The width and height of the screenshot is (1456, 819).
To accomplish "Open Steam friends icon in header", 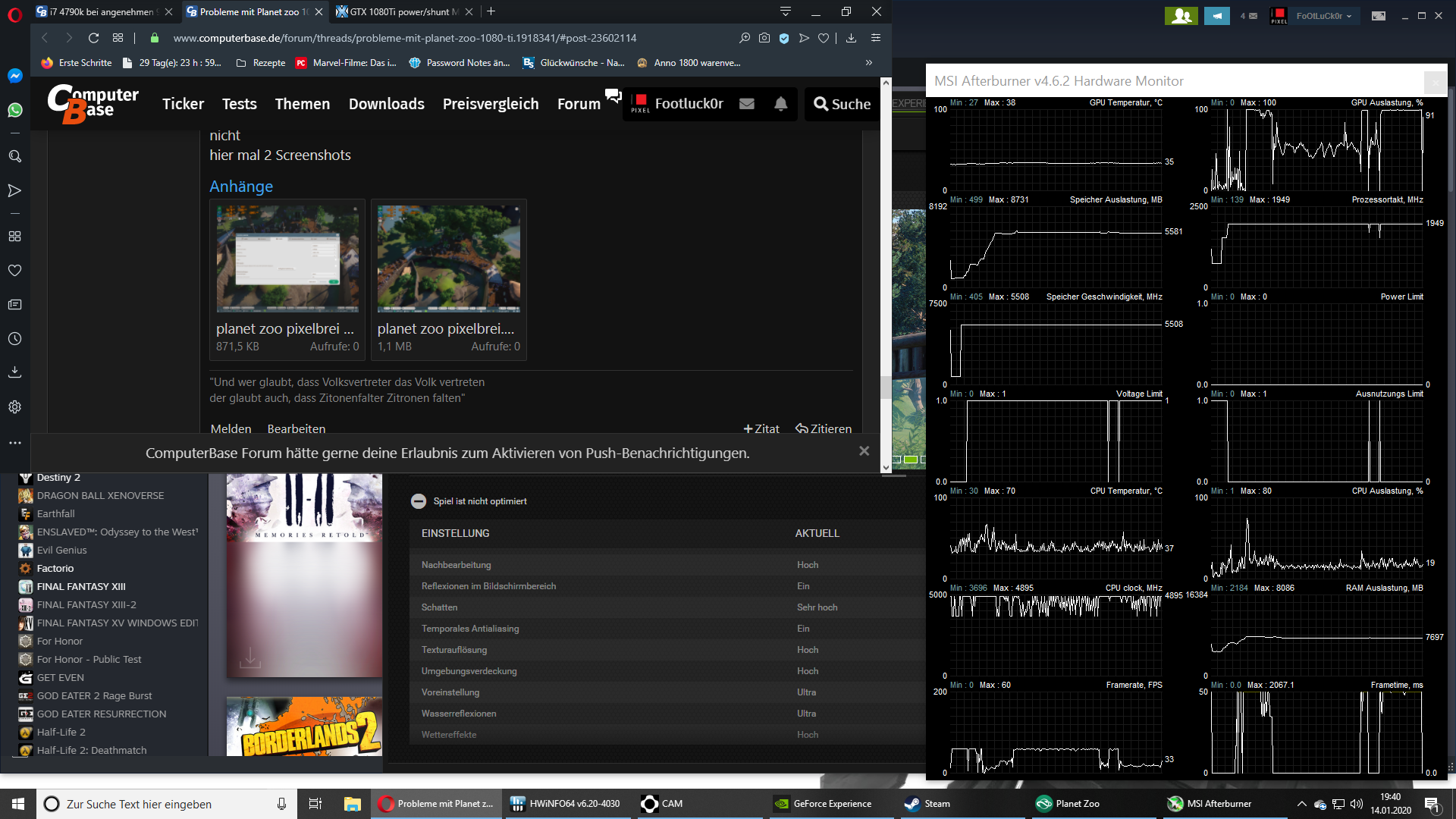I will click(x=1181, y=16).
